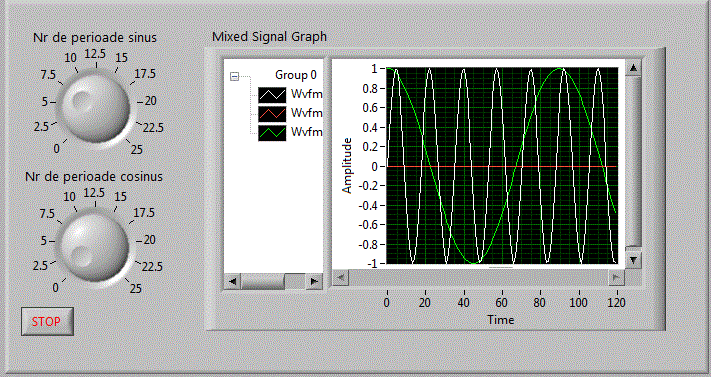This screenshot has width=711, height=377.
Task: Click the Time axis label
Action: [501, 320]
